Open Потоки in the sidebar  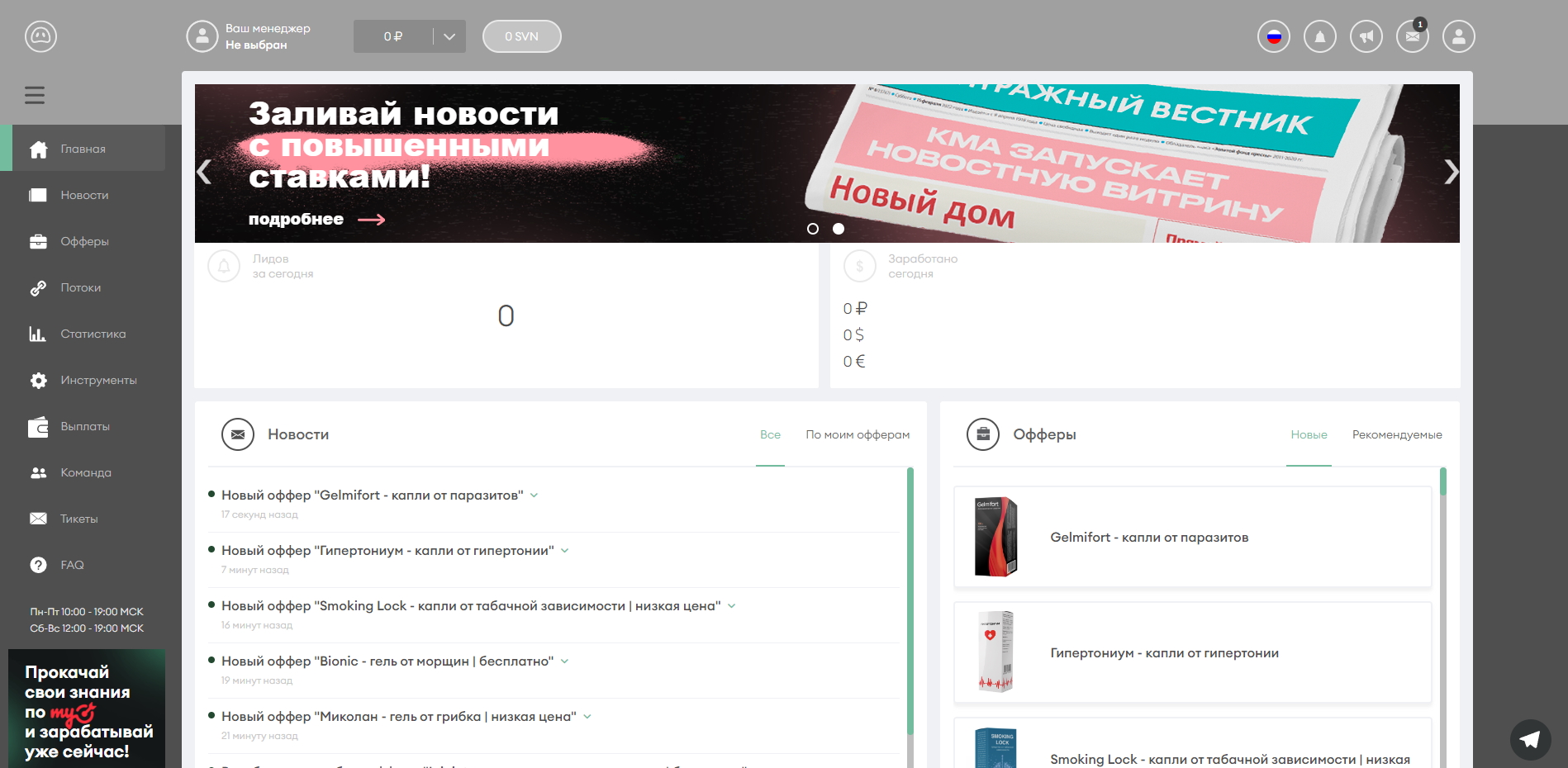[x=83, y=287]
